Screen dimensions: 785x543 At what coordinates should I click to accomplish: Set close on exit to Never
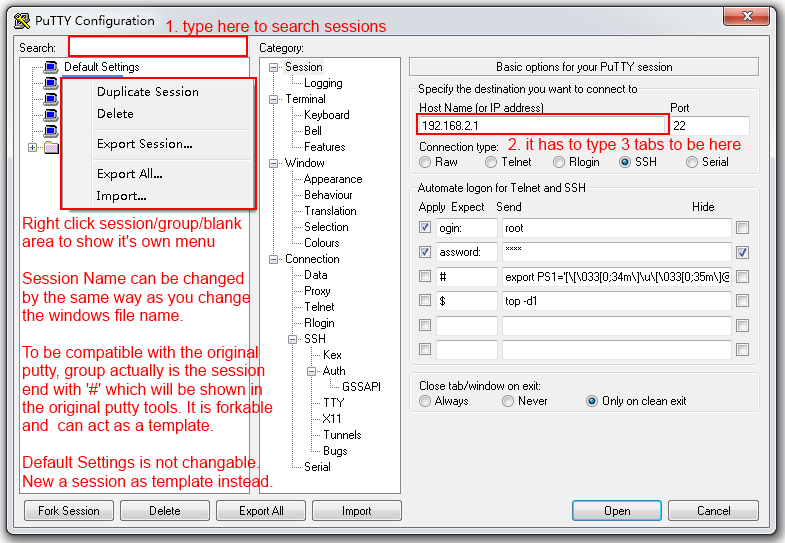coord(508,401)
